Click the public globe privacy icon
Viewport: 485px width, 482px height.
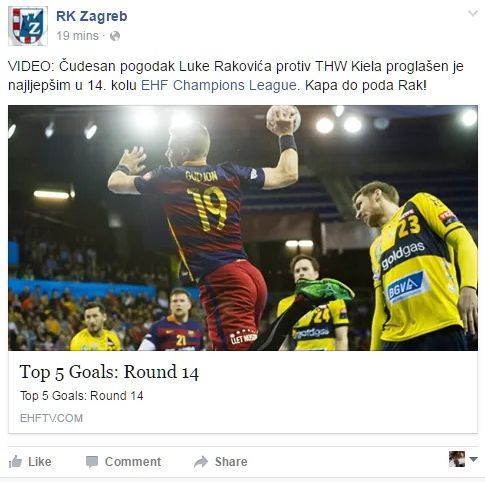tap(115, 36)
